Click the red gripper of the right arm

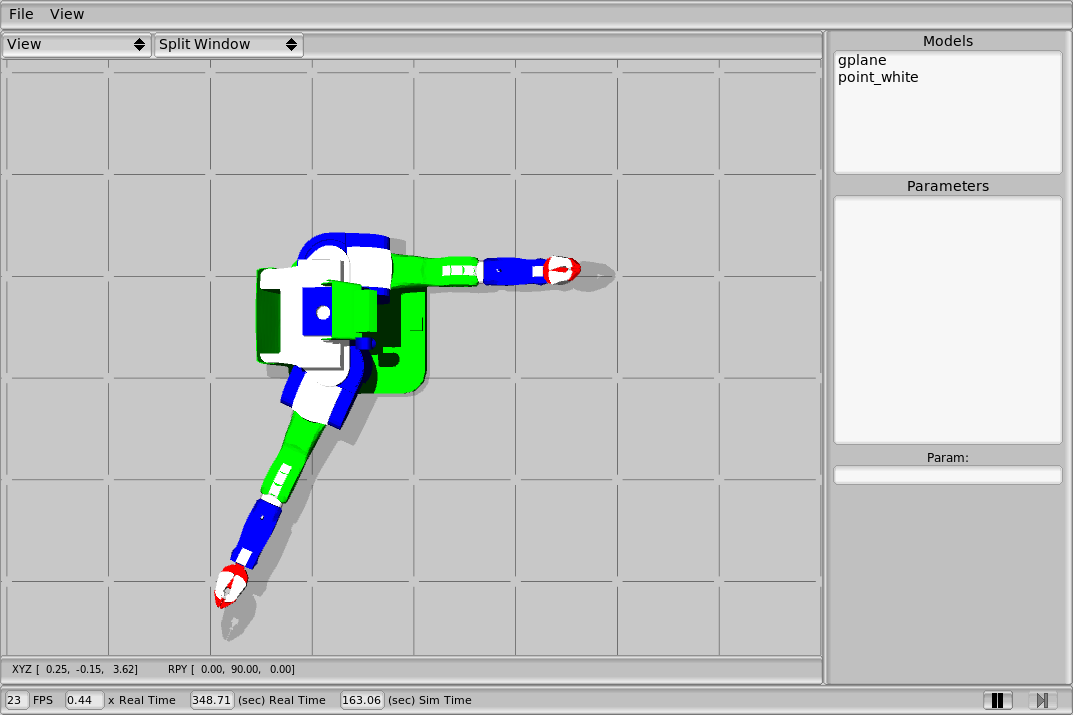[x=561, y=269]
